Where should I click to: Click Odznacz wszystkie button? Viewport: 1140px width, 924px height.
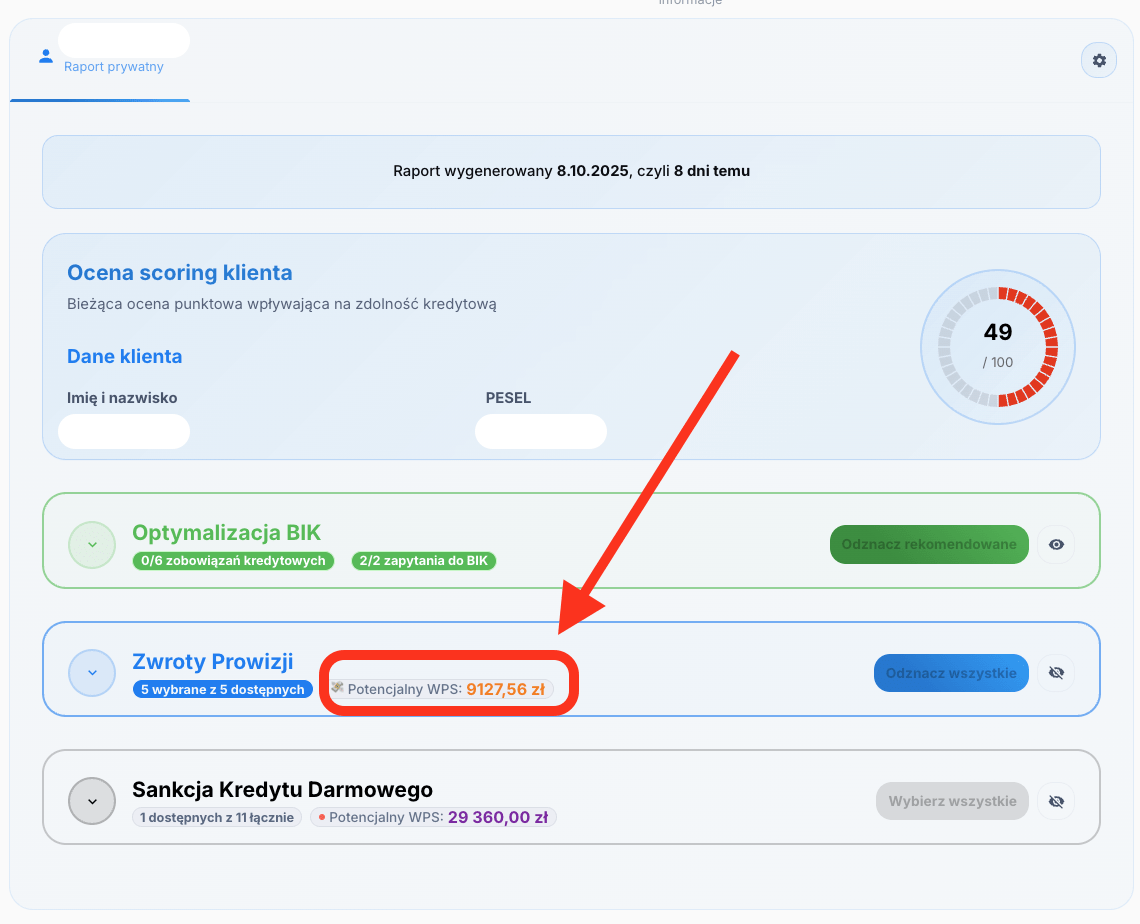[x=951, y=672]
